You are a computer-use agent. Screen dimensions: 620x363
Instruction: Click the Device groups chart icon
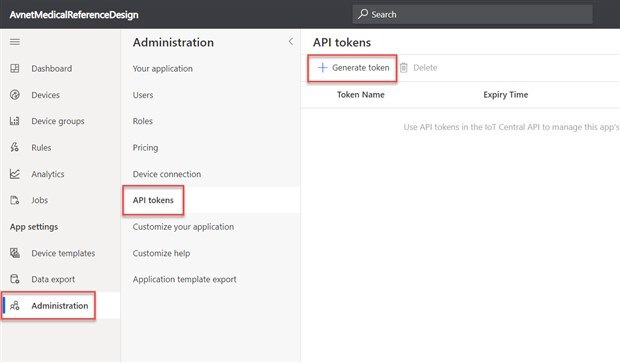[x=15, y=121]
